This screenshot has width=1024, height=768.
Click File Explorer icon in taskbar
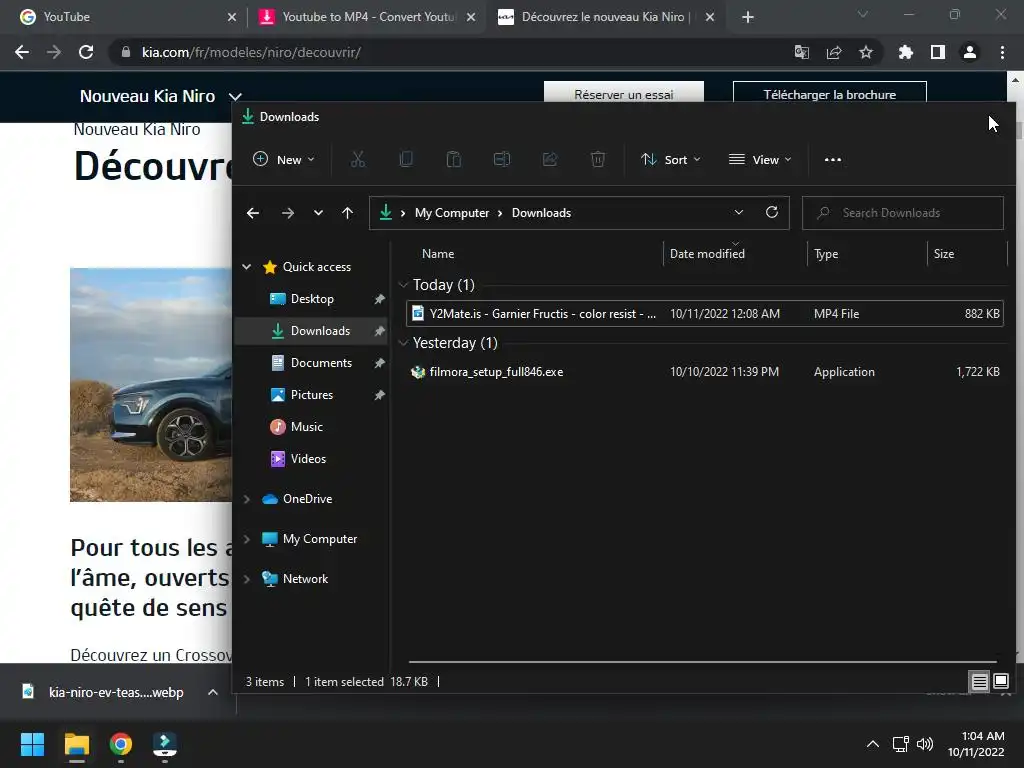point(76,744)
